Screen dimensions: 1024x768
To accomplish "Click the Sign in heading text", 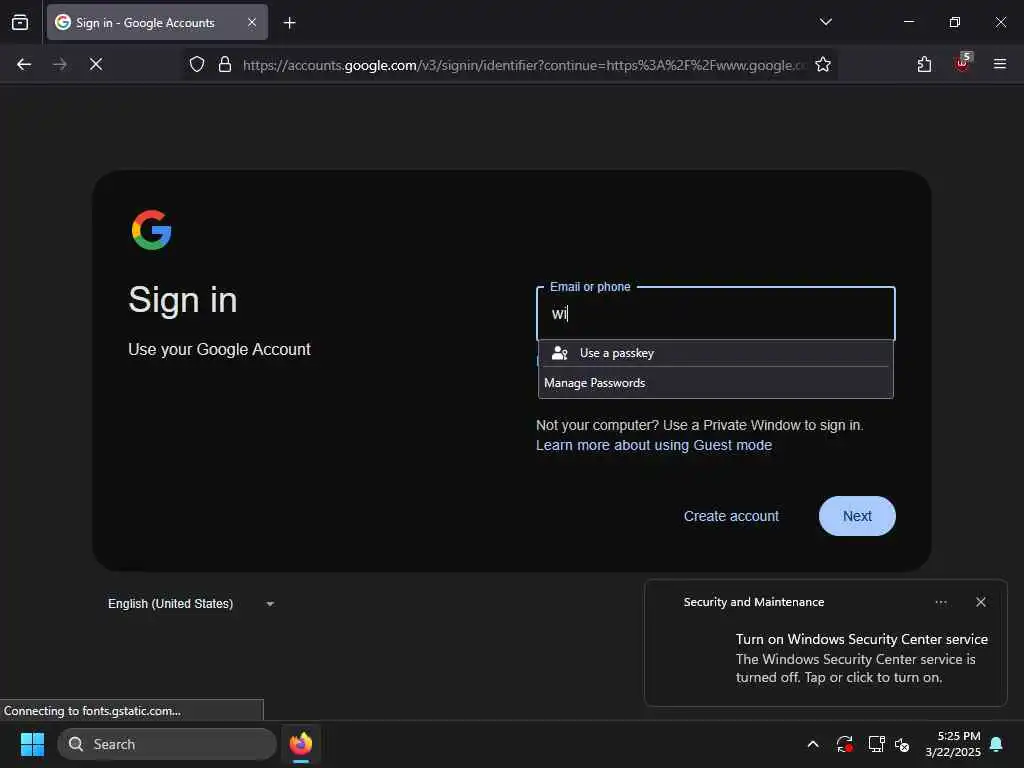I will (183, 300).
